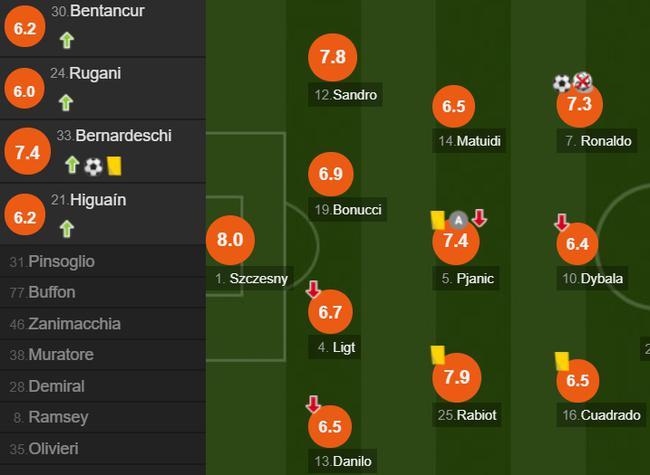The image size is (650, 475).
Task: Click the goal icon beside Ronaldo
Action: point(562,83)
